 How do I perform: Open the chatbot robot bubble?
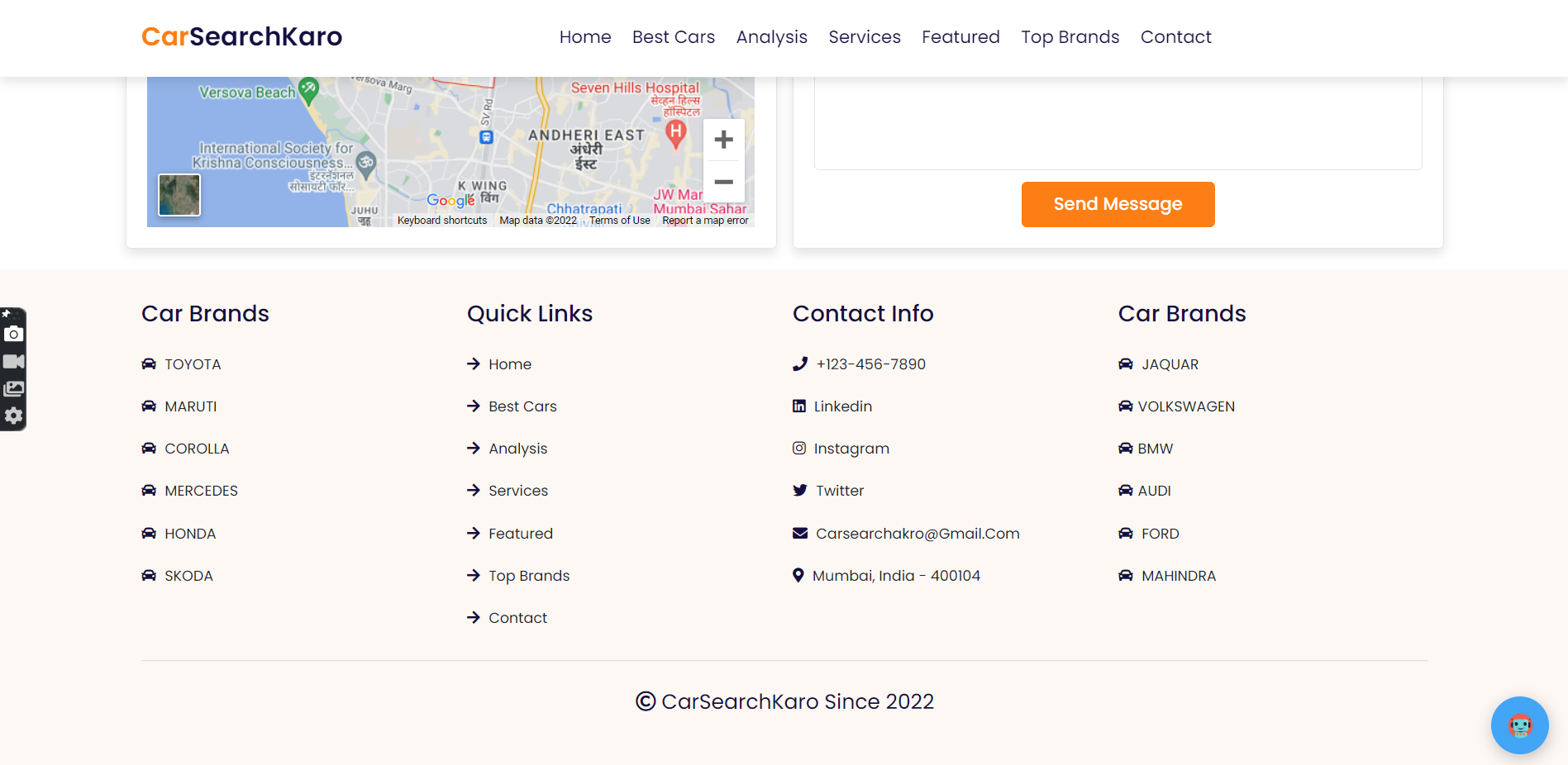(1519, 725)
